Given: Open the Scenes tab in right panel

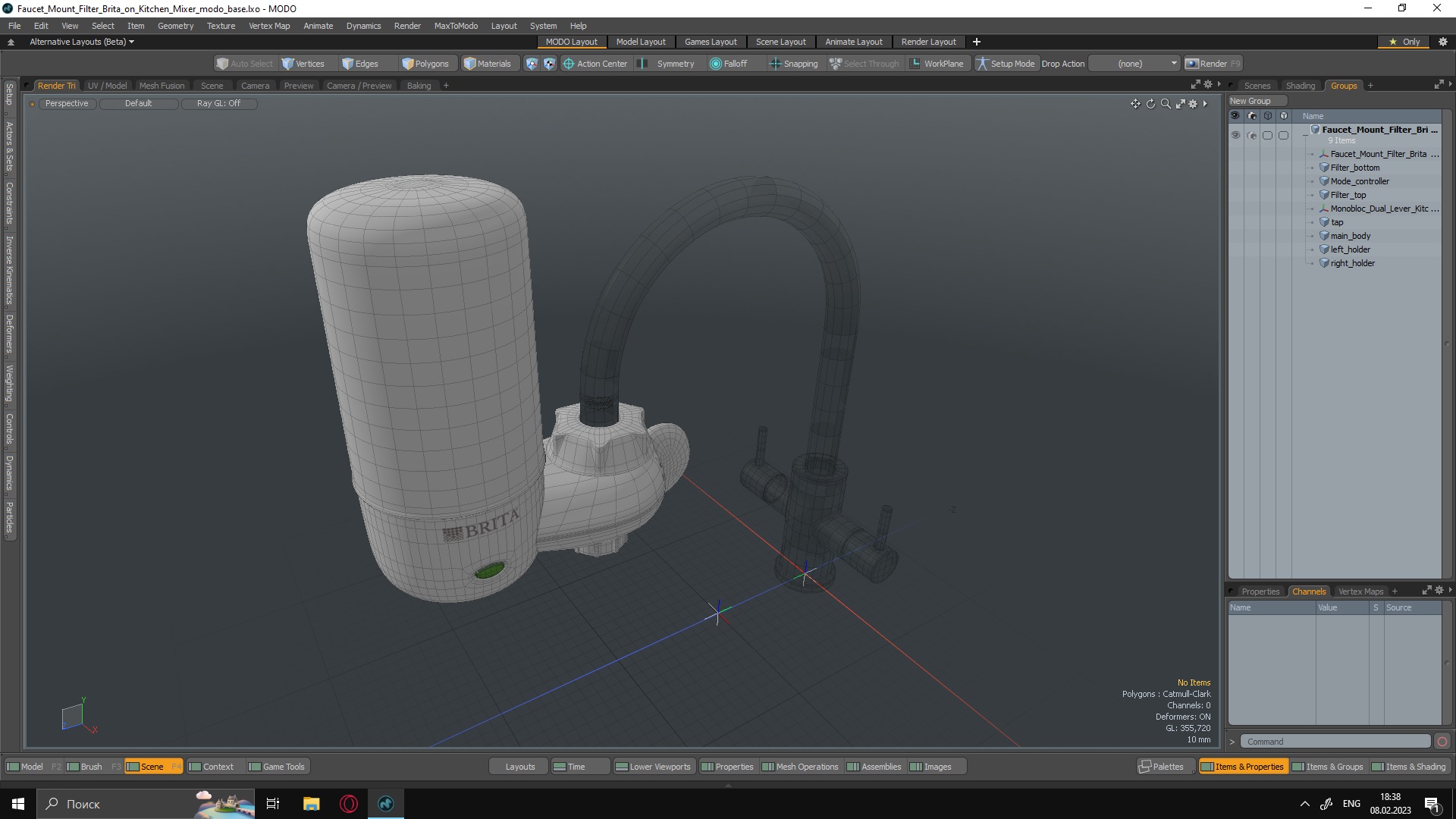Looking at the screenshot, I should (1257, 86).
